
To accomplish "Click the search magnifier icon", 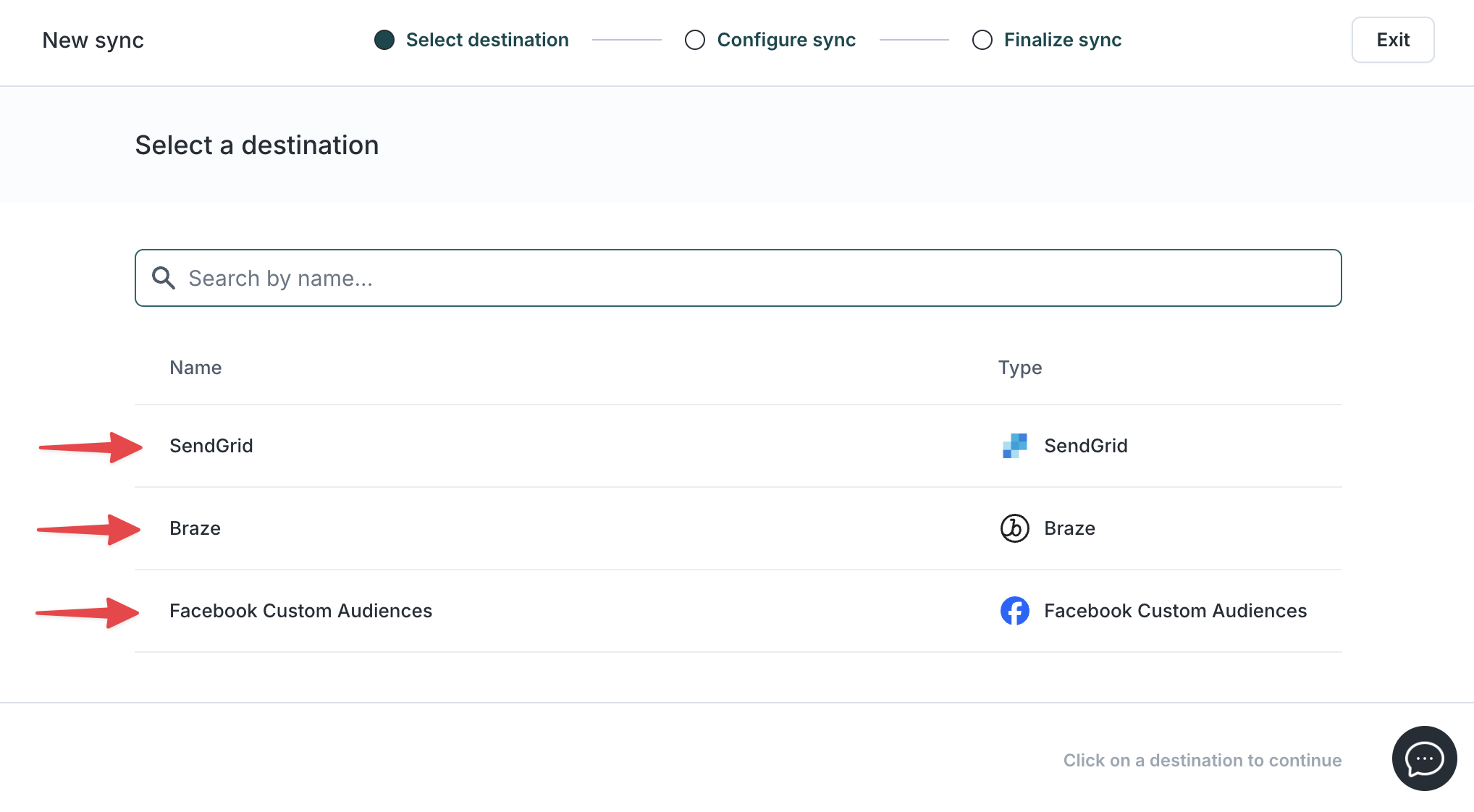I will click(x=164, y=278).
